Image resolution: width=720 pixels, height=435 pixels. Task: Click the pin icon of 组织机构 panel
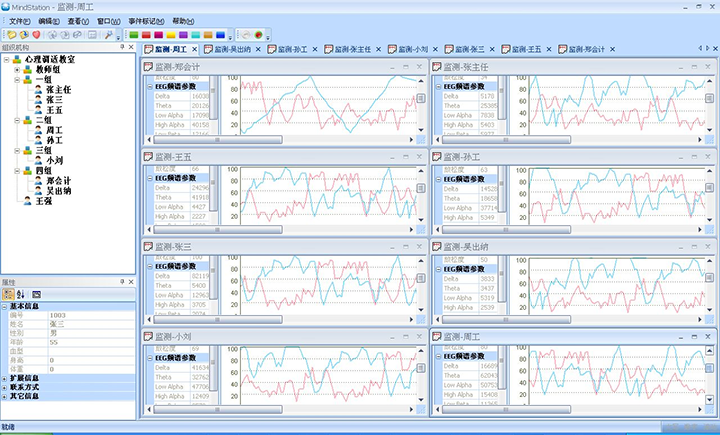(x=121, y=48)
